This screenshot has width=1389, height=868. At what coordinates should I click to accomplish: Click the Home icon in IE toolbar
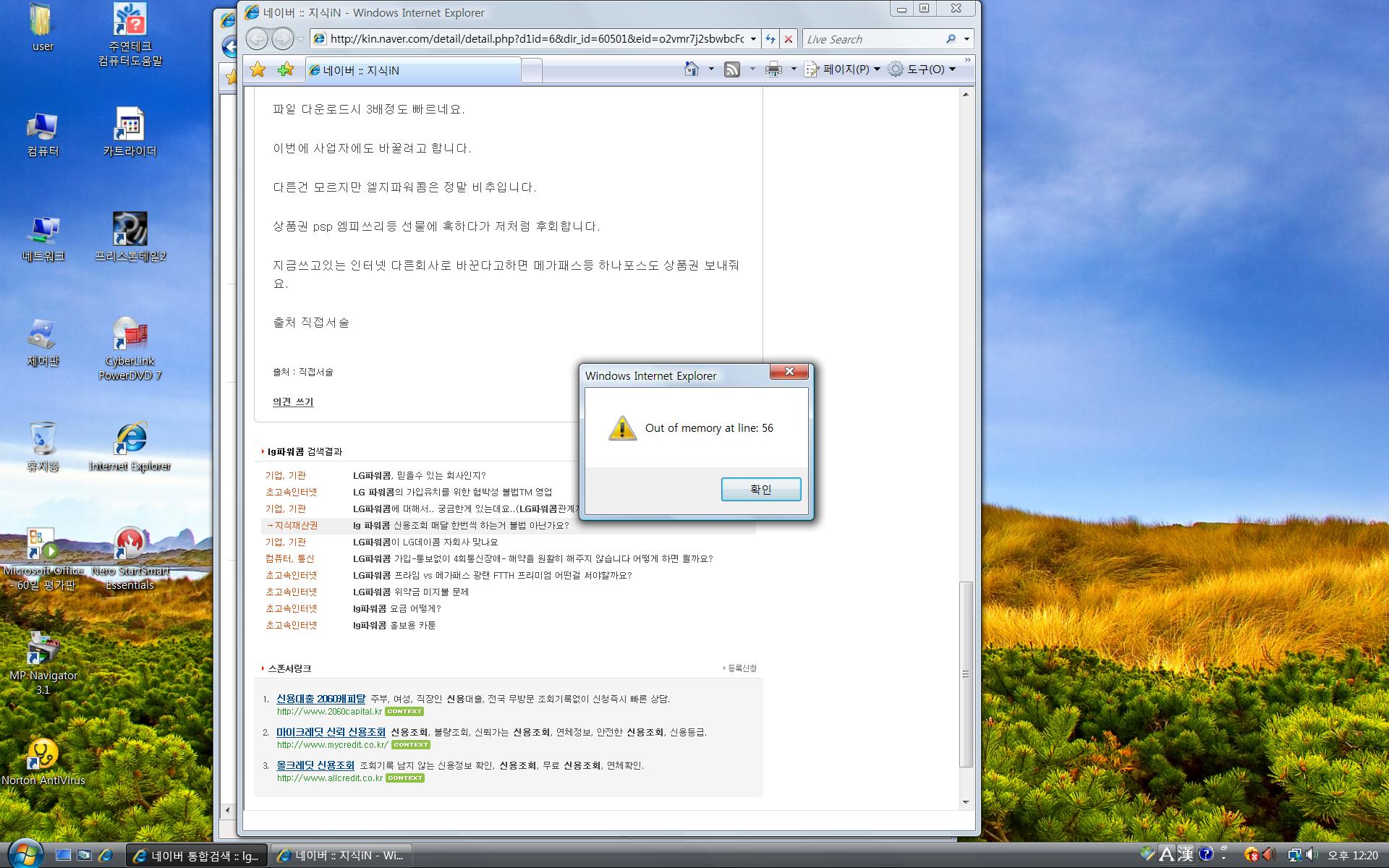[692, 69]
